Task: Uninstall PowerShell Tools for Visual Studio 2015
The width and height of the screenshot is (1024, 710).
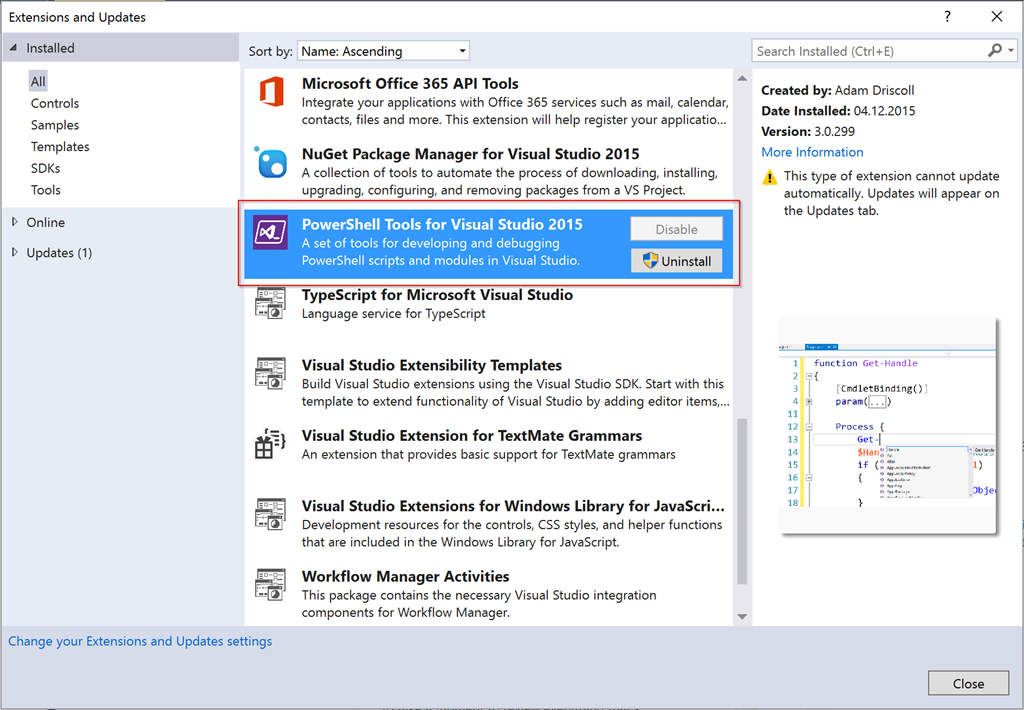Action: tap(676, 261)
